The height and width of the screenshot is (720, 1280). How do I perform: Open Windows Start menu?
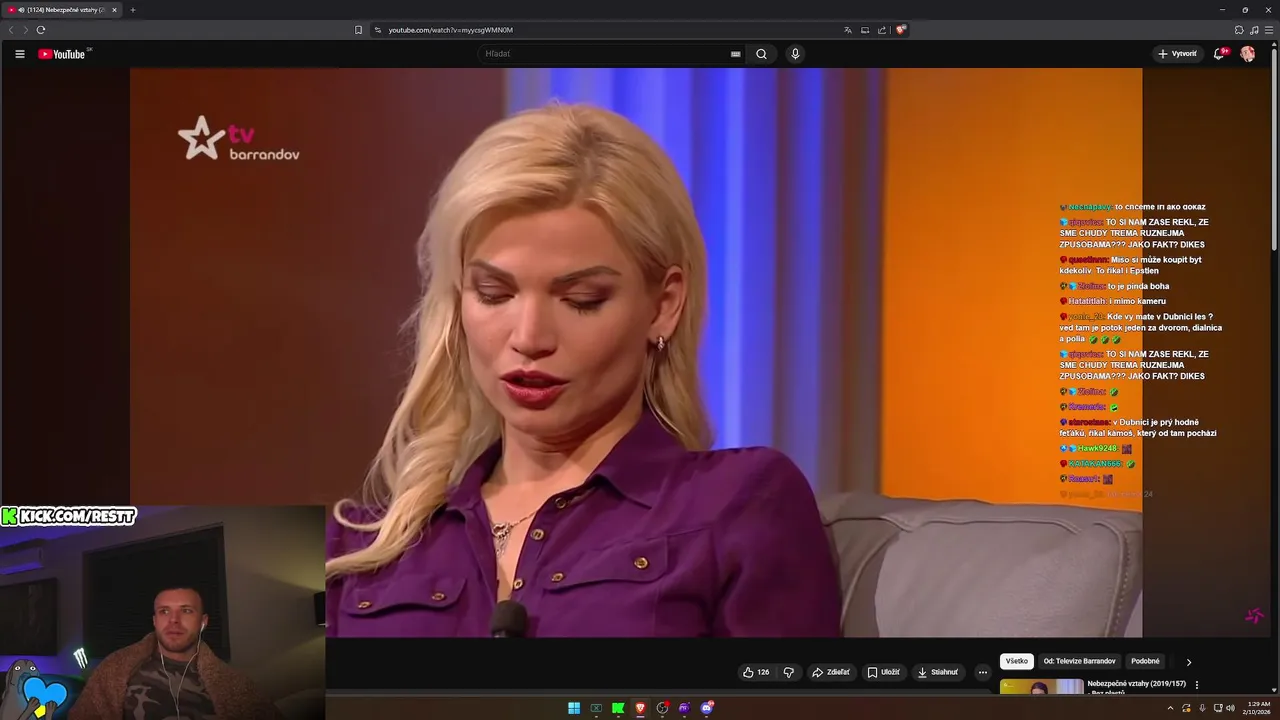tap(574, 708)
